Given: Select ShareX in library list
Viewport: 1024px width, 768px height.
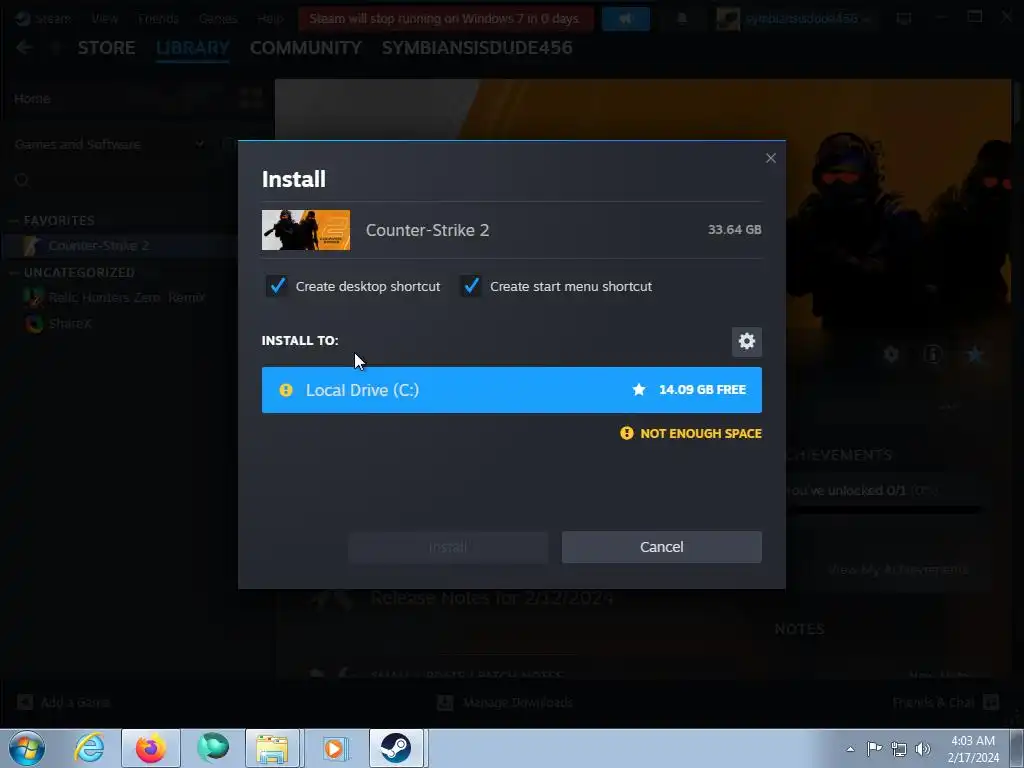Looking at the screenshot, I should click(x=70, y=323).
